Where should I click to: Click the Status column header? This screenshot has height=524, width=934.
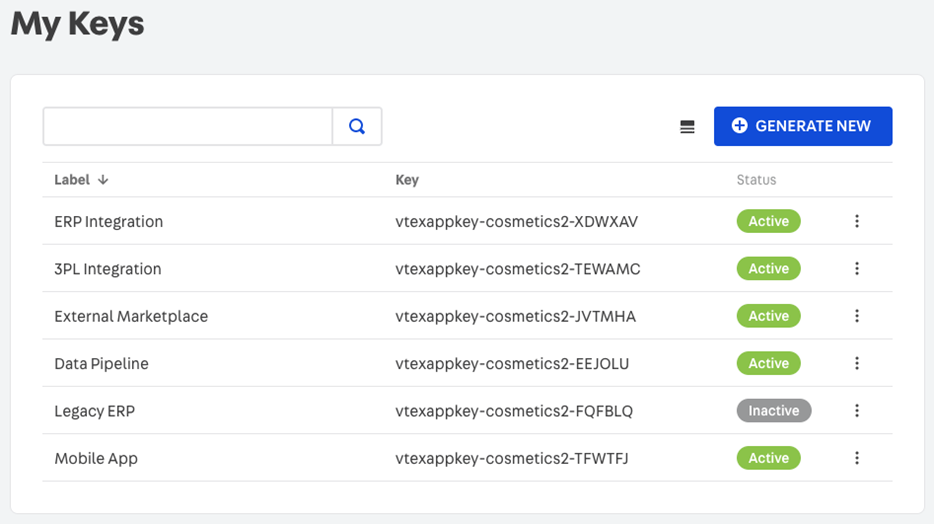pos(756,180)
